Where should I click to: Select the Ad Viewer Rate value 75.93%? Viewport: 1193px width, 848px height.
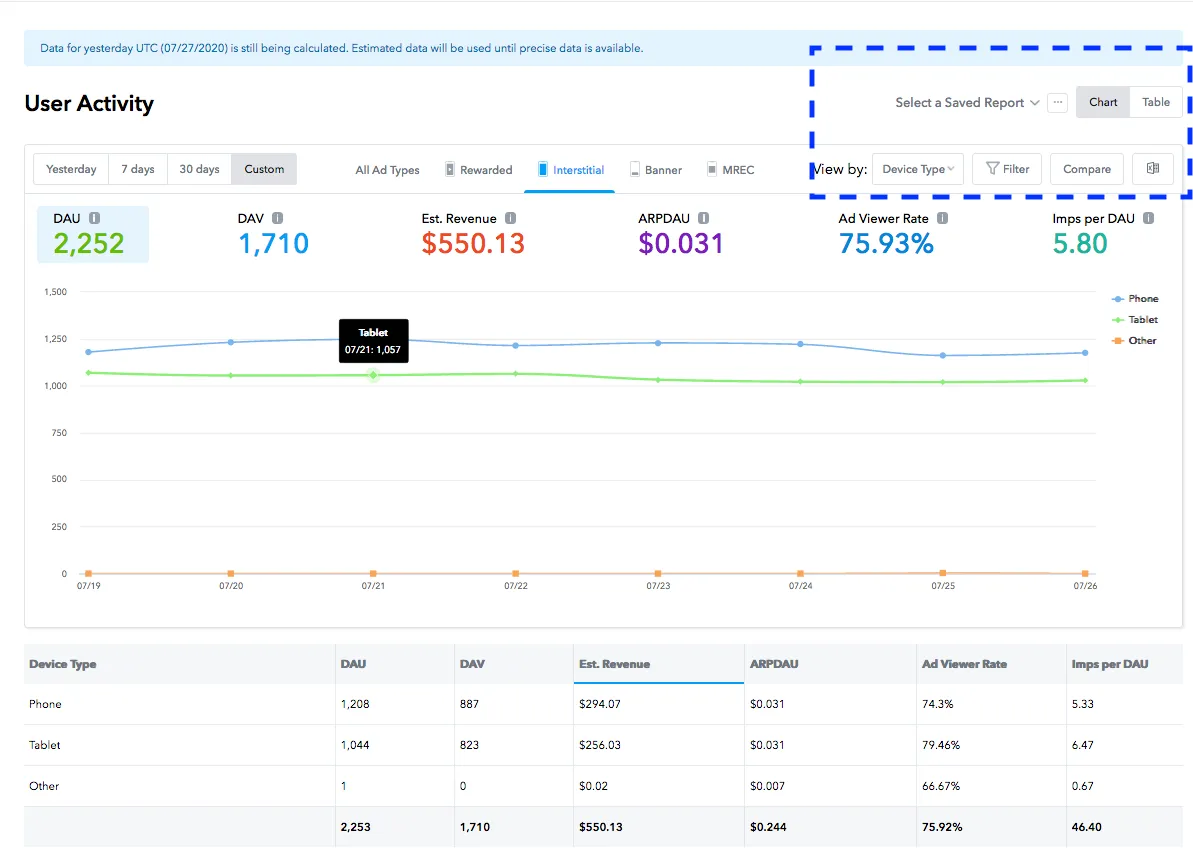click(886, 244)
